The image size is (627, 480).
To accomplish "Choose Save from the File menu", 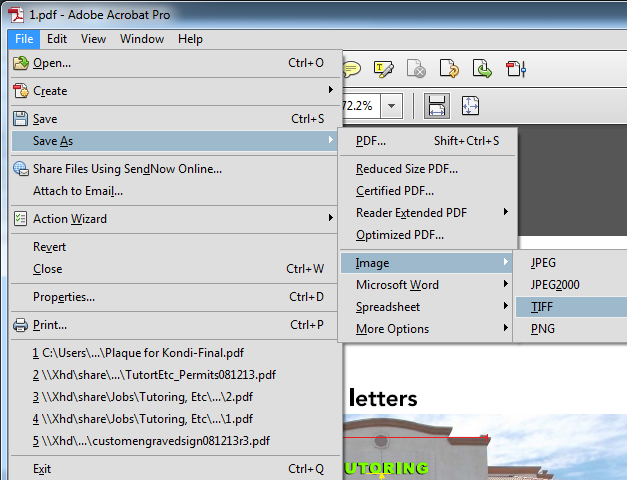I will [x=174, y=119].
